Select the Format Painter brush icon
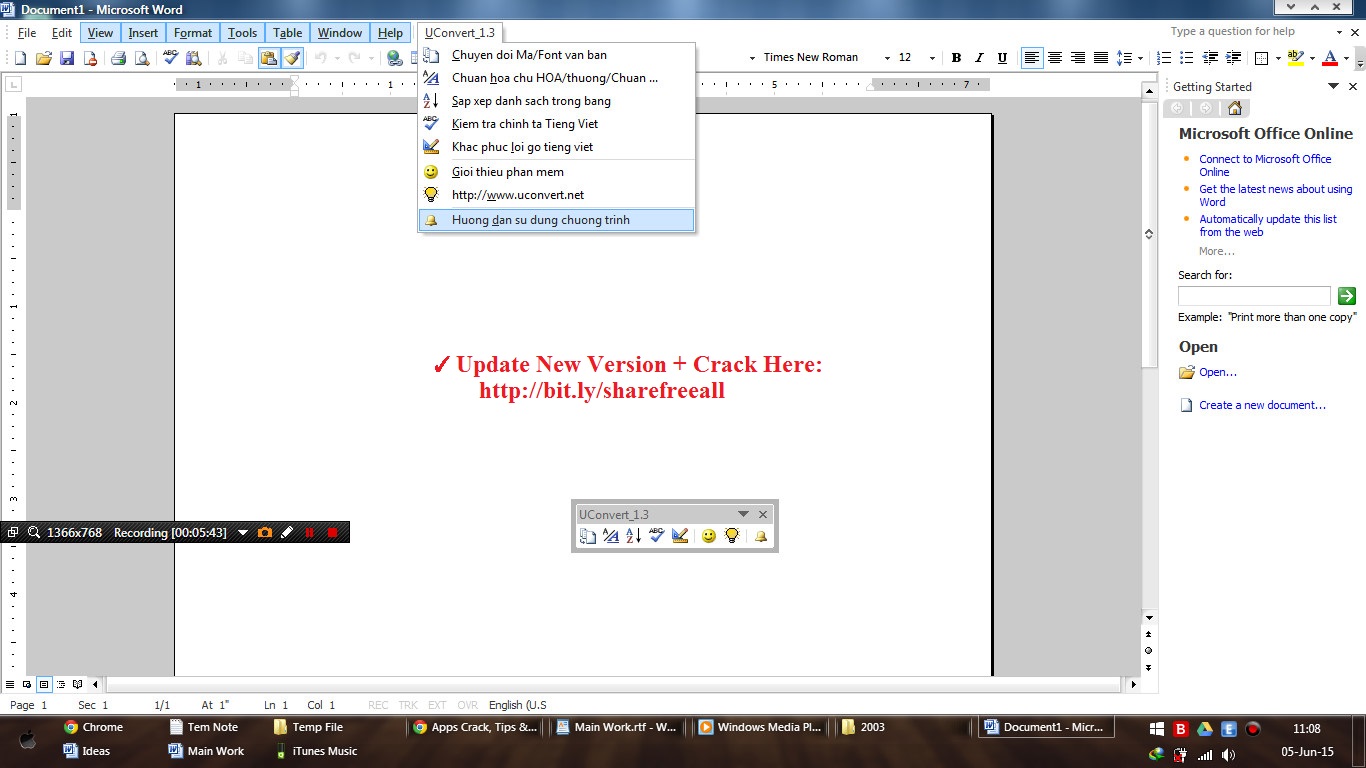Screen dimensions: 1366x768 292,58
